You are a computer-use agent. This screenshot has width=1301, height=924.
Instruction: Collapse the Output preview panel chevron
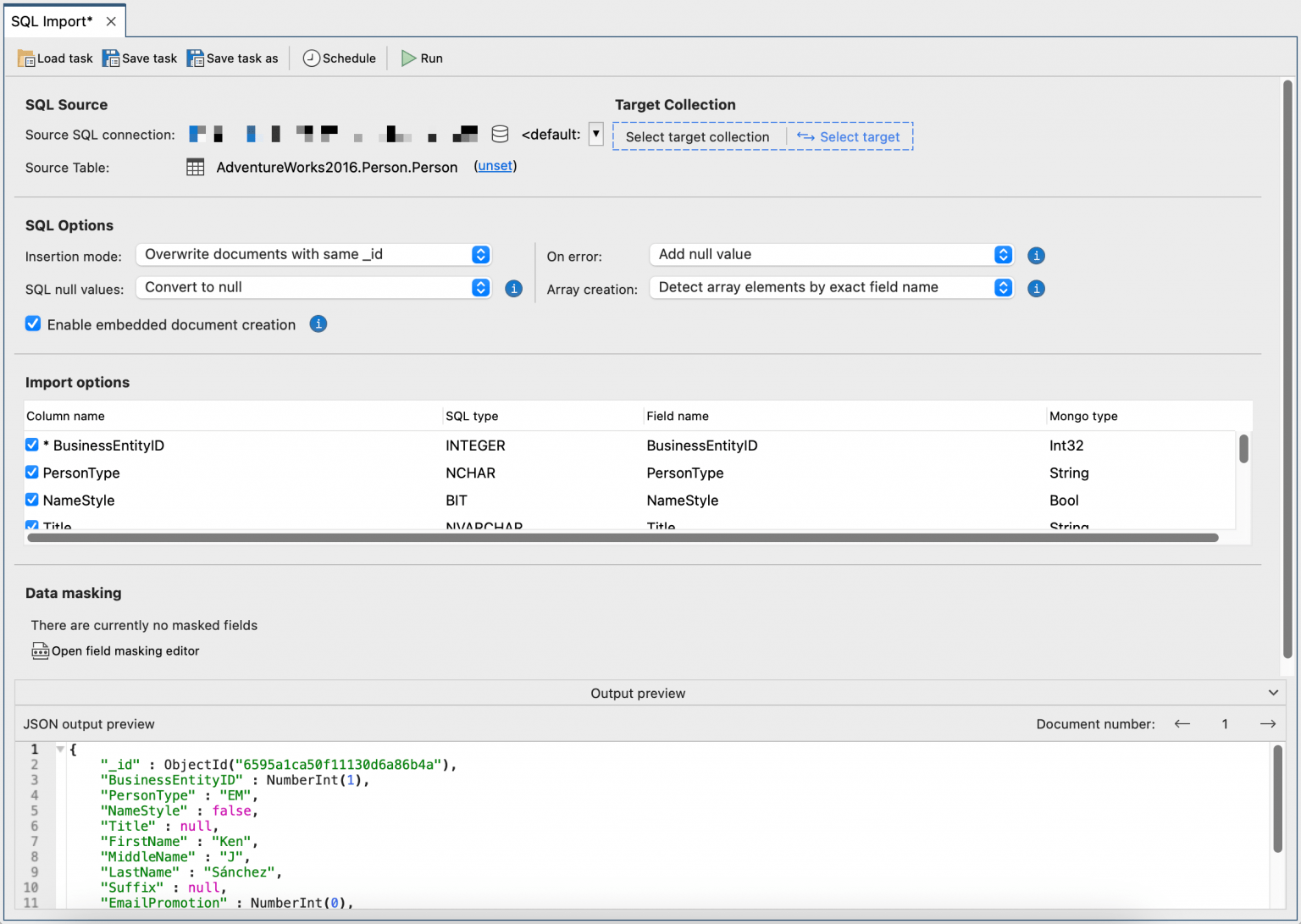(x=1273, y=693)
